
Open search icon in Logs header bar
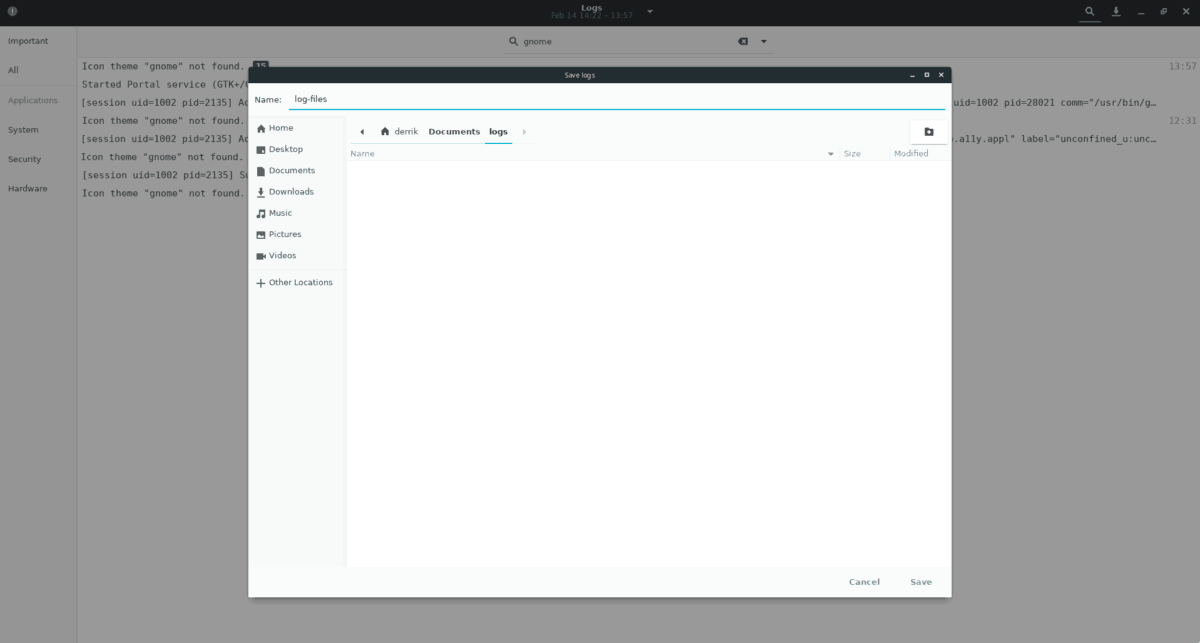pos(1090,12)
